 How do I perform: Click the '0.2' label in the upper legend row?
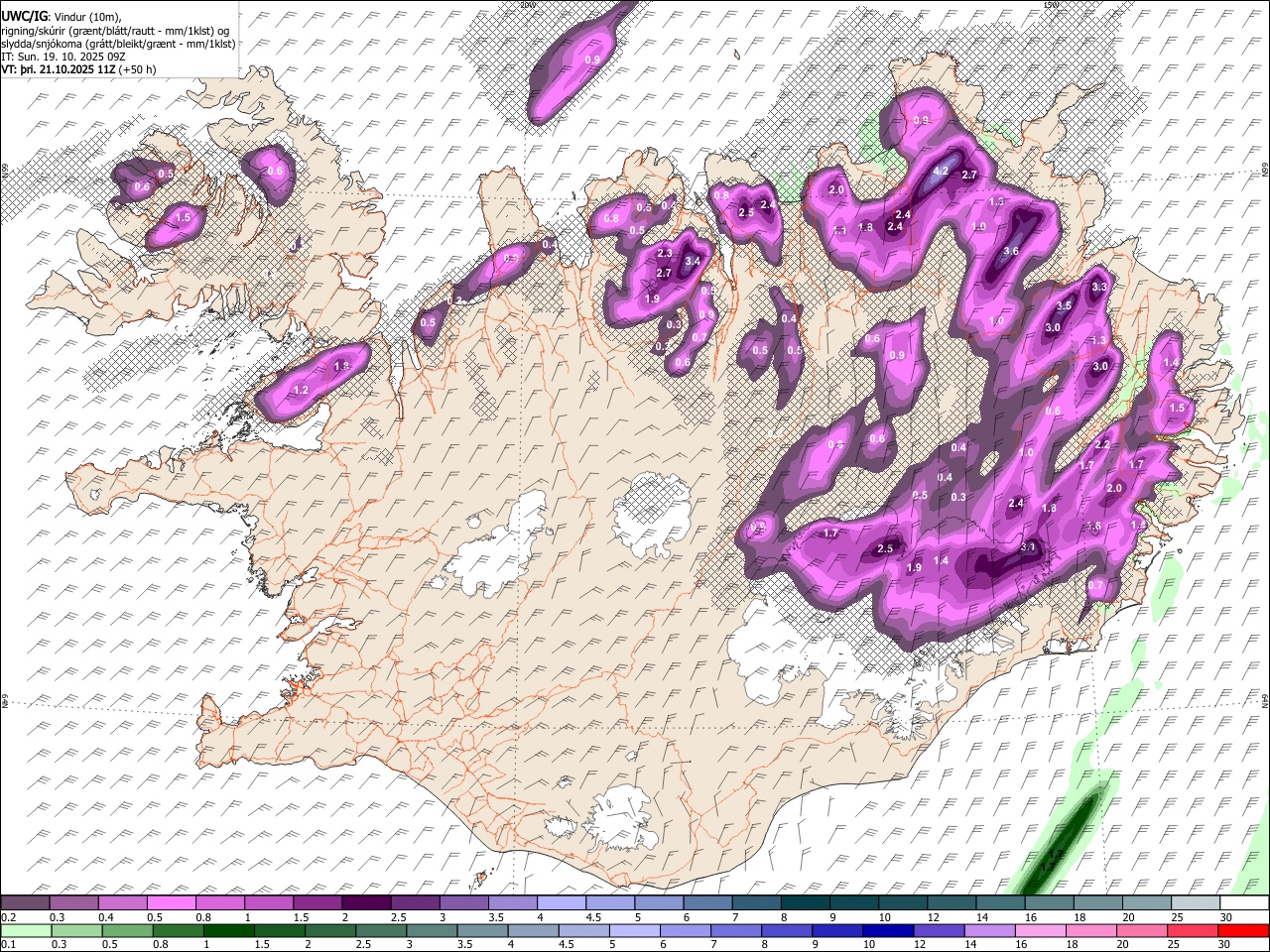point(8,917)
